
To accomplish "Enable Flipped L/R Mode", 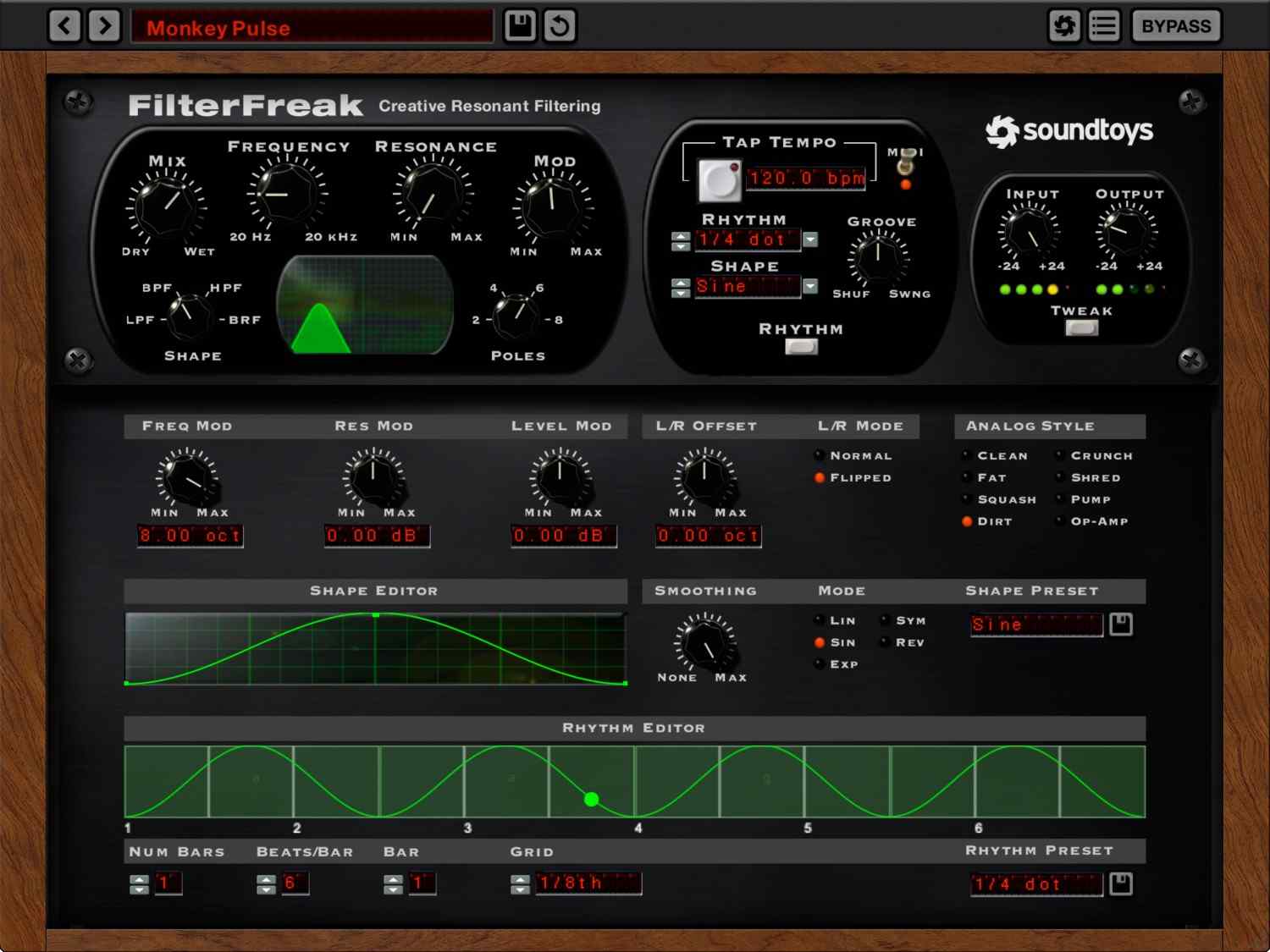I will click(x=820, y=477).
